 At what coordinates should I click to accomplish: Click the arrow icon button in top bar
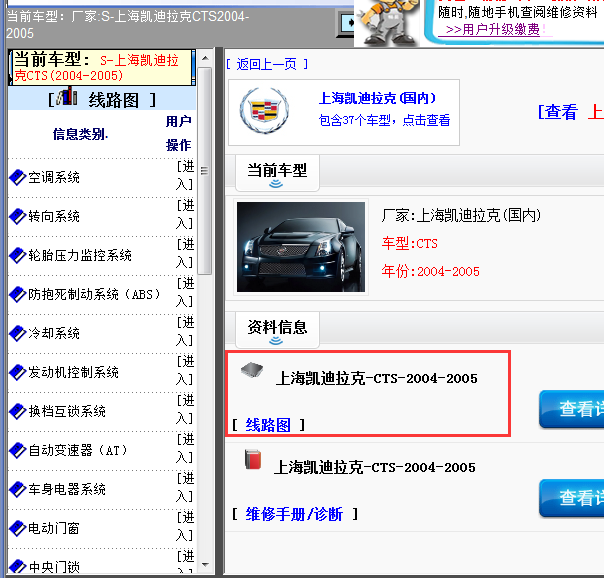(346, 24)
